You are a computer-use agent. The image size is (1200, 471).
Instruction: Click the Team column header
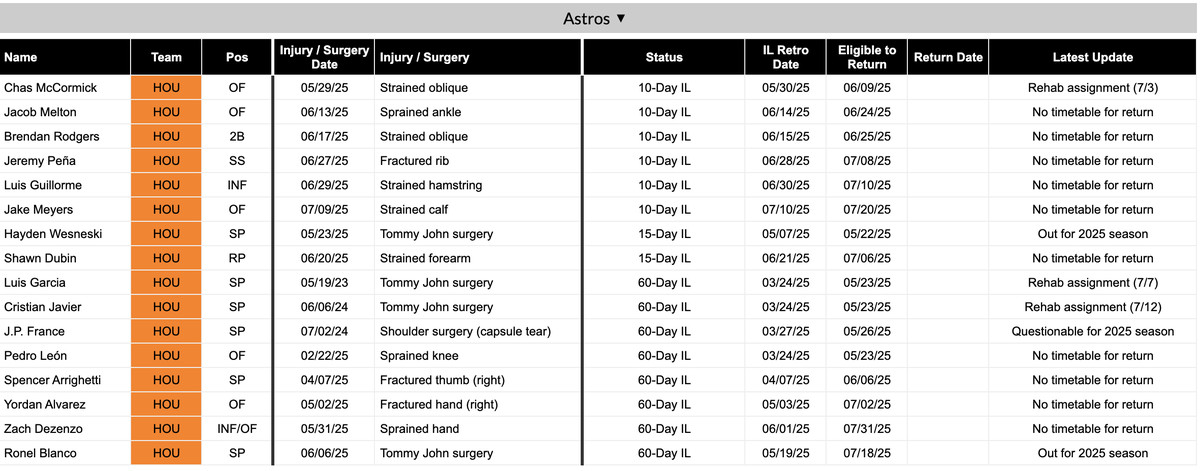coord(166,57)
